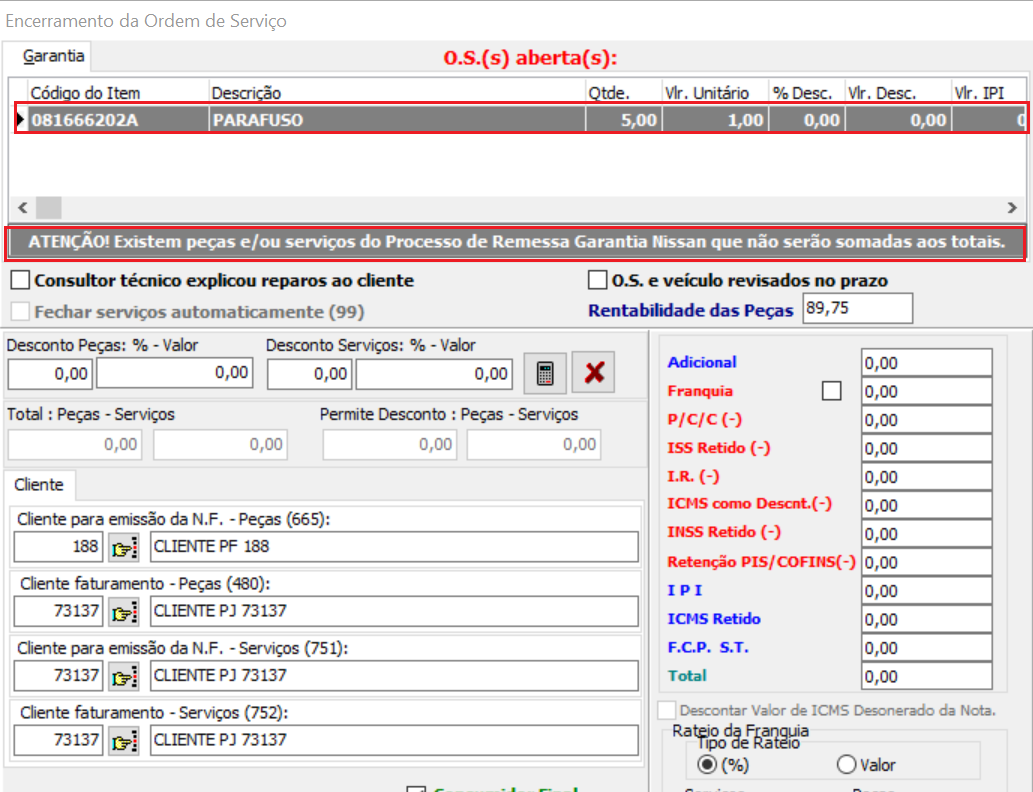The image size is (1033, 792).
Task: Focus Desconto Serviços valor field
Action: click(x=434, y=374)
